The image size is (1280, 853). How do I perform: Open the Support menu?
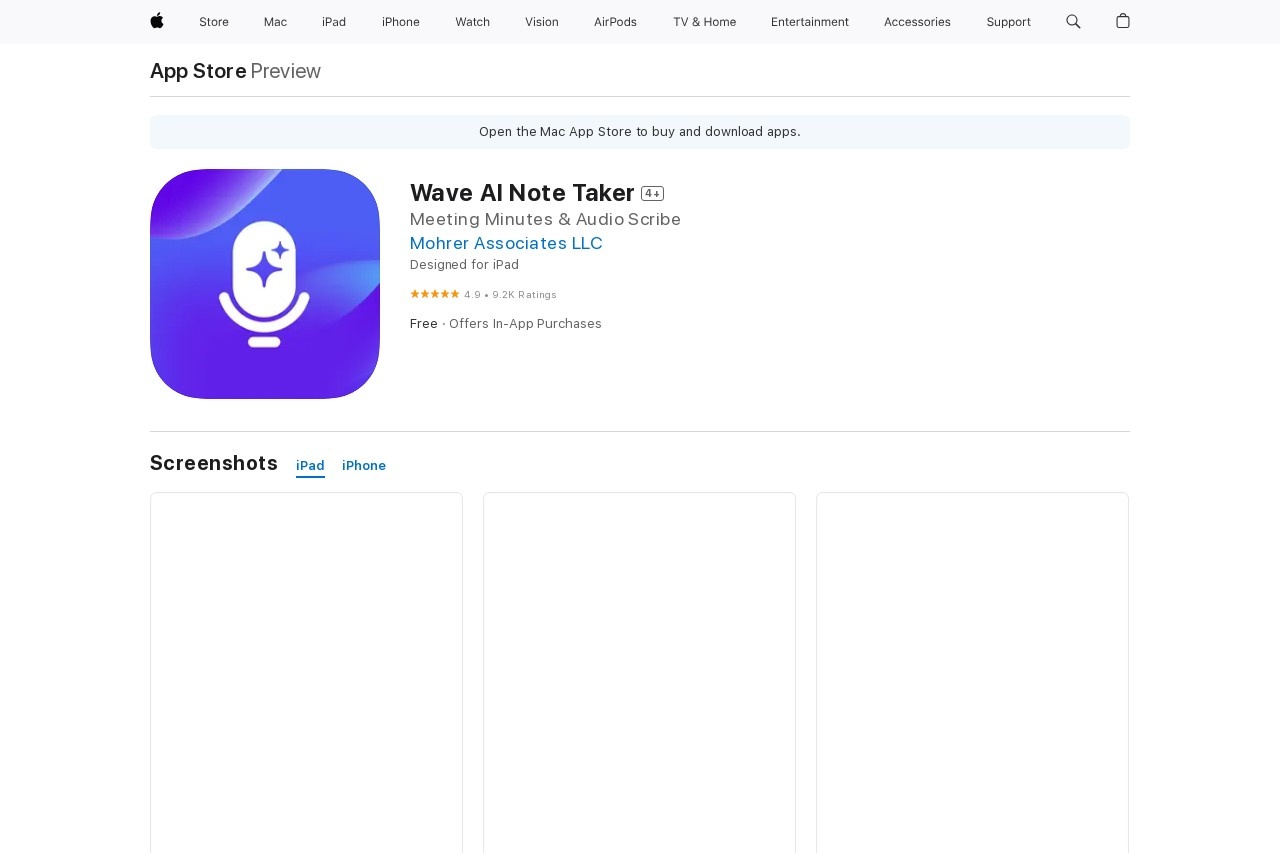tap(1008, 22)
